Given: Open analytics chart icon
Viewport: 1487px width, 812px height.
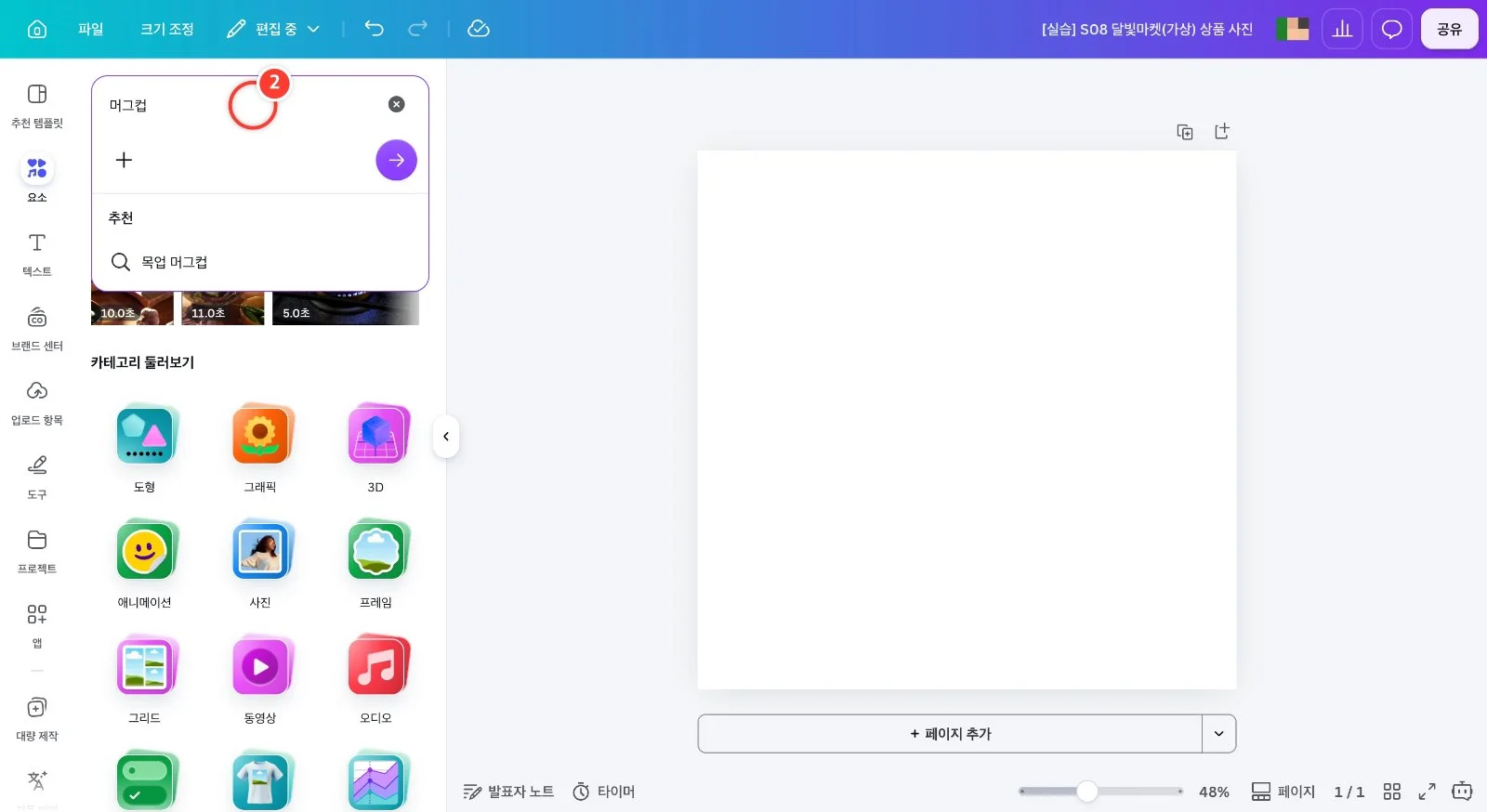Looking at the screenshot, I should click(1342, 29).
